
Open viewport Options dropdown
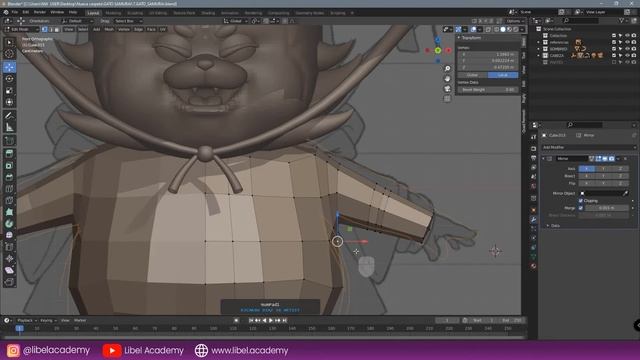coord(515,21)
